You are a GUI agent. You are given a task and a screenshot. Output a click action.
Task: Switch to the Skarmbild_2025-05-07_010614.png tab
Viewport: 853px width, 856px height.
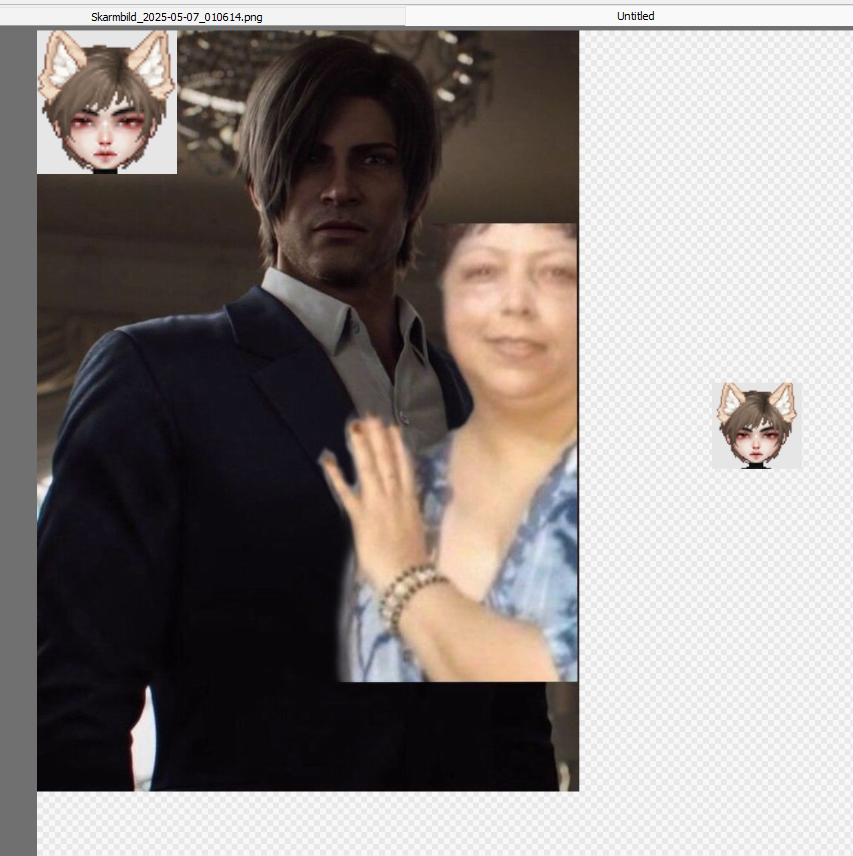coord(177,16)
